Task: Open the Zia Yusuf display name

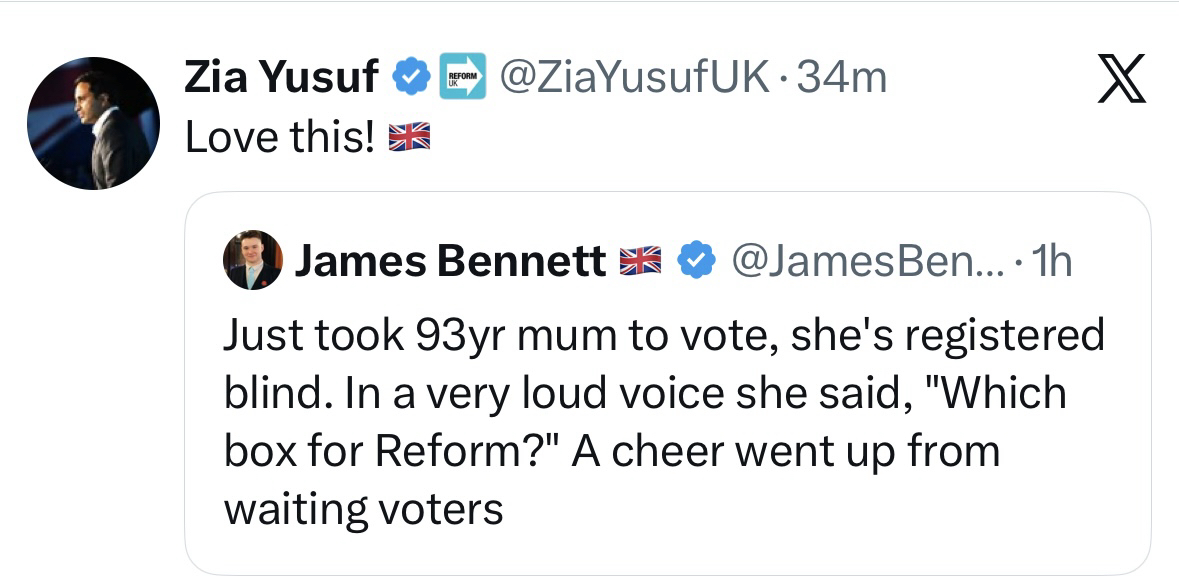Action: coord(281,77)
